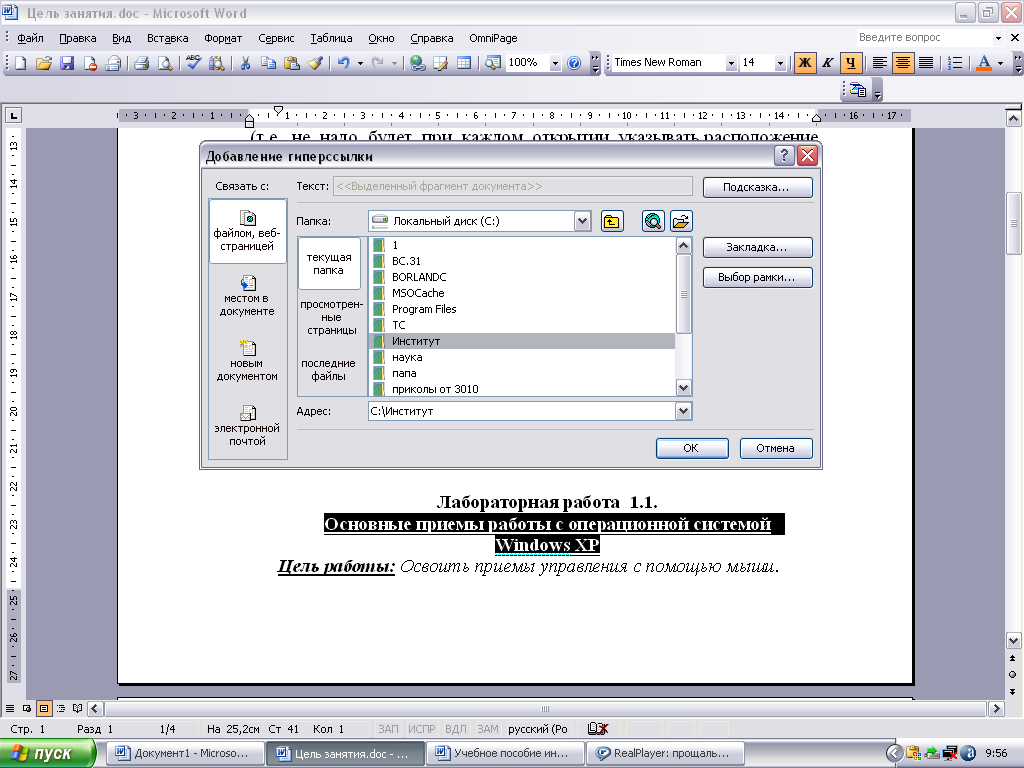1024x768 pixels.
Task: Open the Таблица menu
Action: (331, 38)
